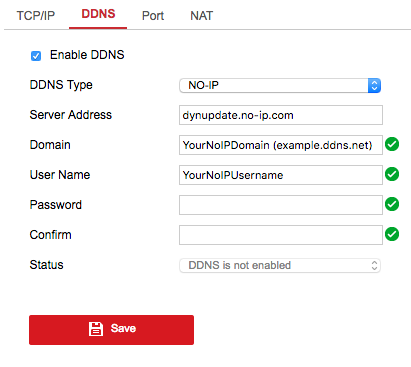This screenshot has width=411, height=367.
Task: Click the DDNS Type label
Action: [61, 85]
